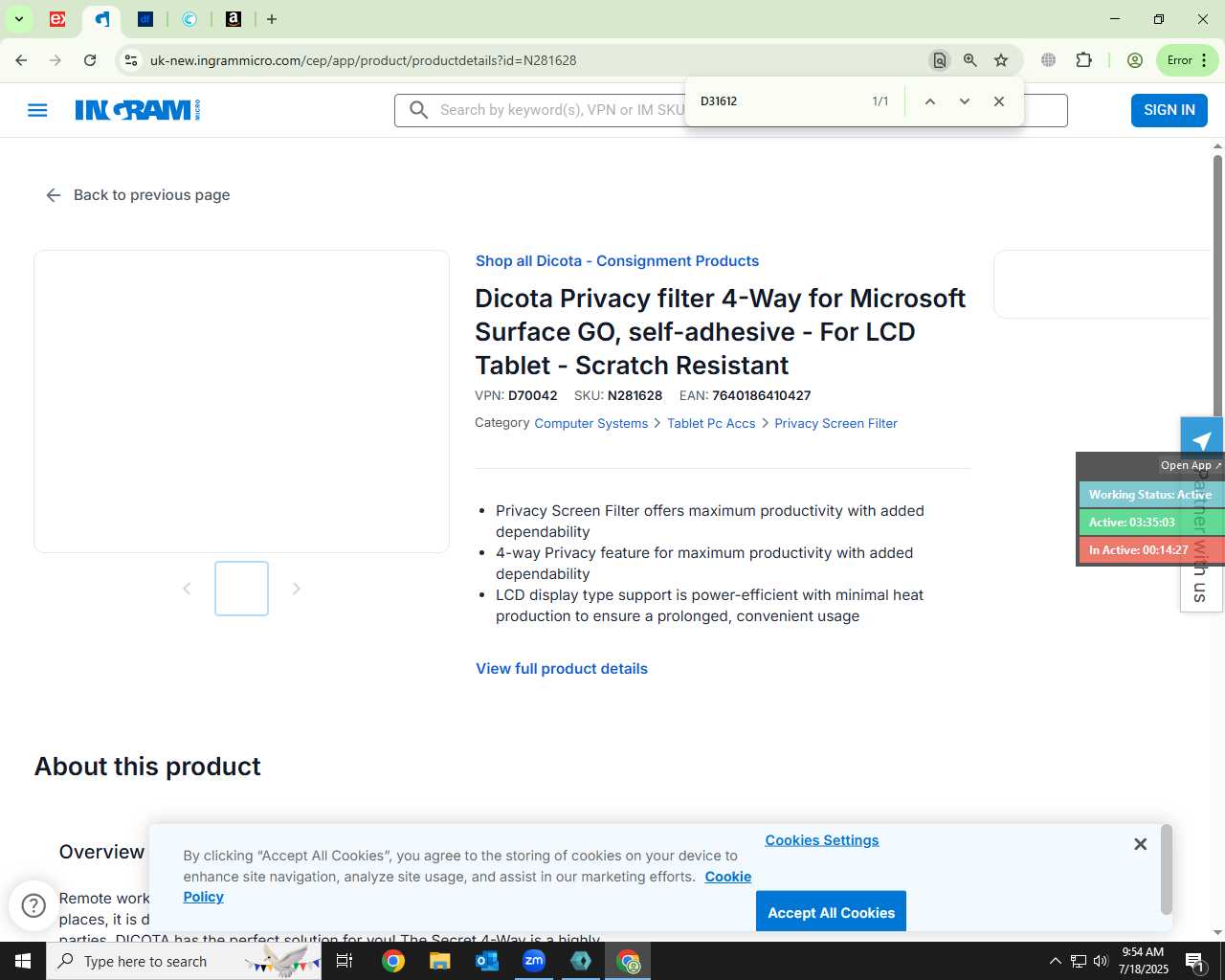Switch to the Amazon tab
Image resolution: width=1225 pixels, height=980 pixels.
click(234, 19)
